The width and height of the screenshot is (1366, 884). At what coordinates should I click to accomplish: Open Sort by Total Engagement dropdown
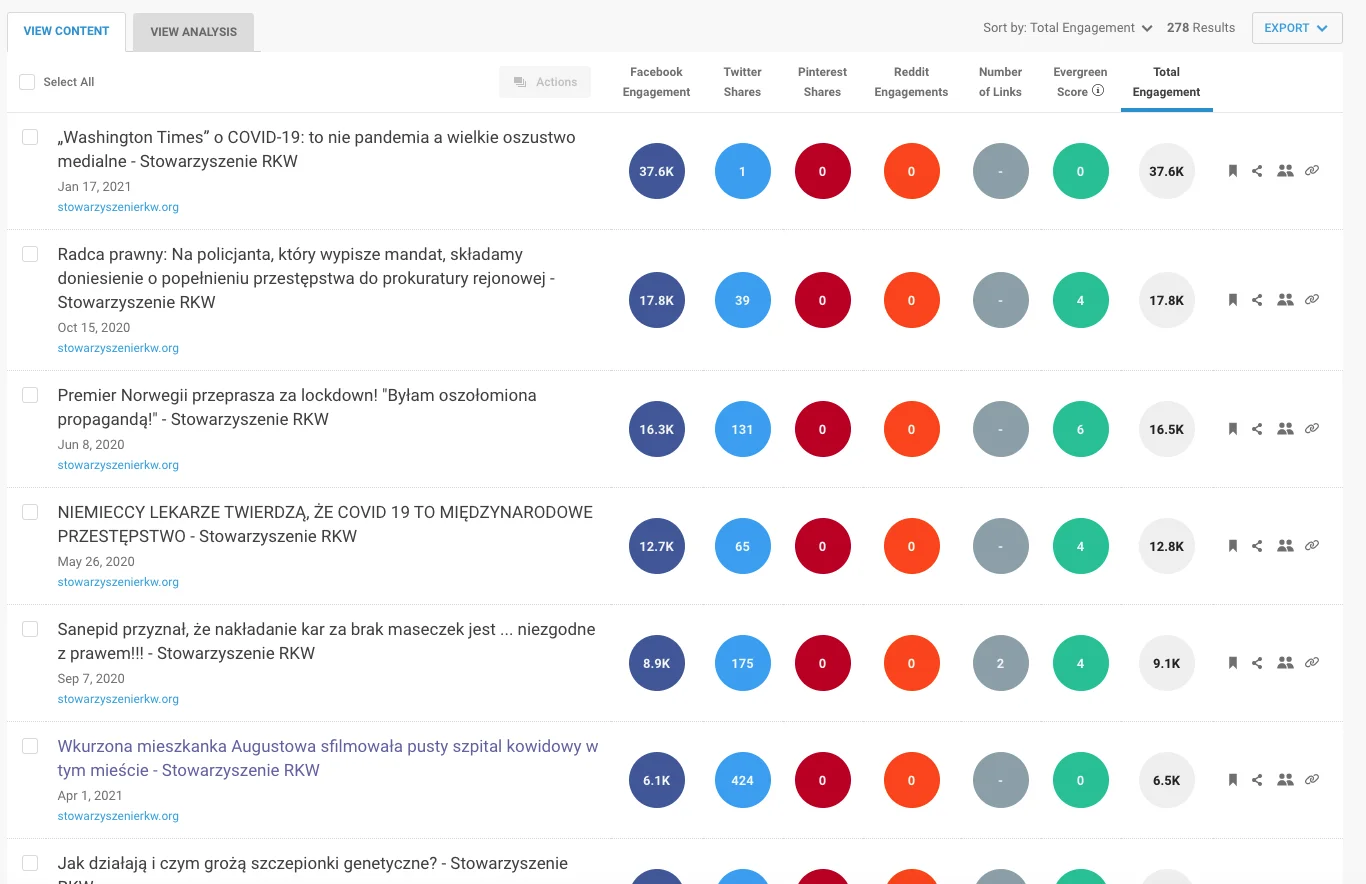(1067, 28)
